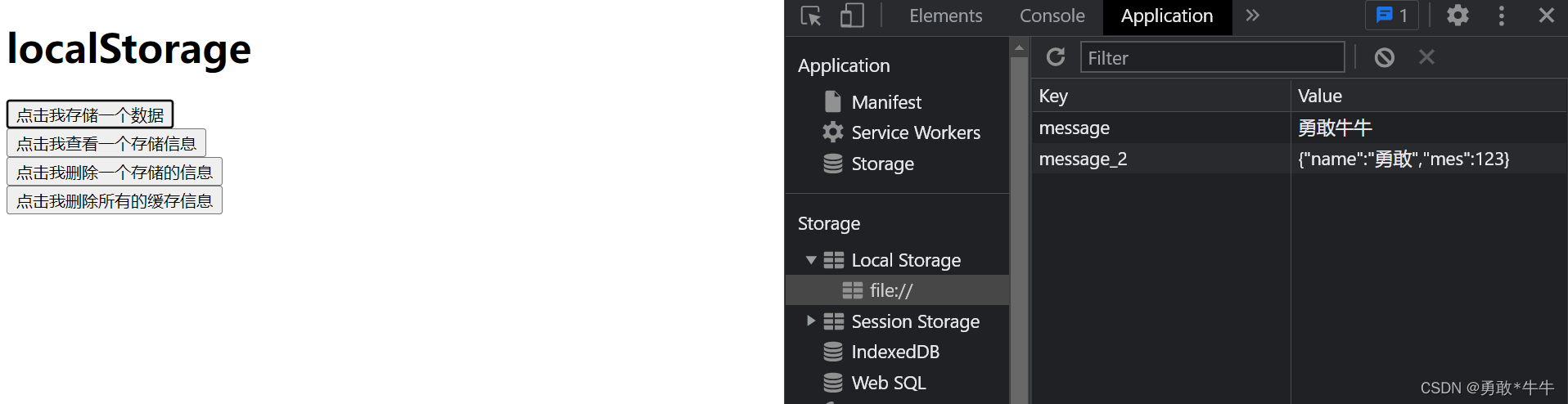Open DevTools settings gear
Image resolution: width=1568 pixels, height=404 pixels.
pyautogui.click(x=1458, y=16)
